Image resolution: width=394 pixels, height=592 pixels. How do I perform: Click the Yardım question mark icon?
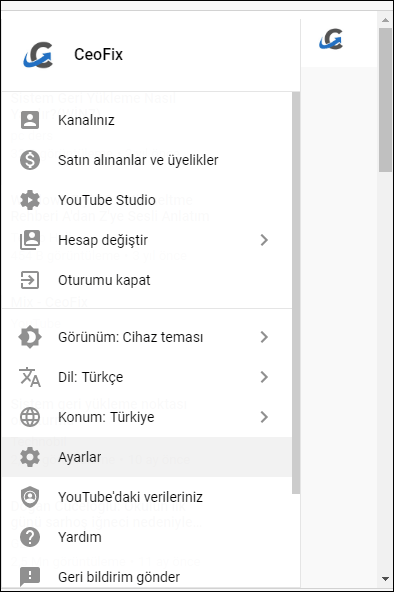click(30, 537)
